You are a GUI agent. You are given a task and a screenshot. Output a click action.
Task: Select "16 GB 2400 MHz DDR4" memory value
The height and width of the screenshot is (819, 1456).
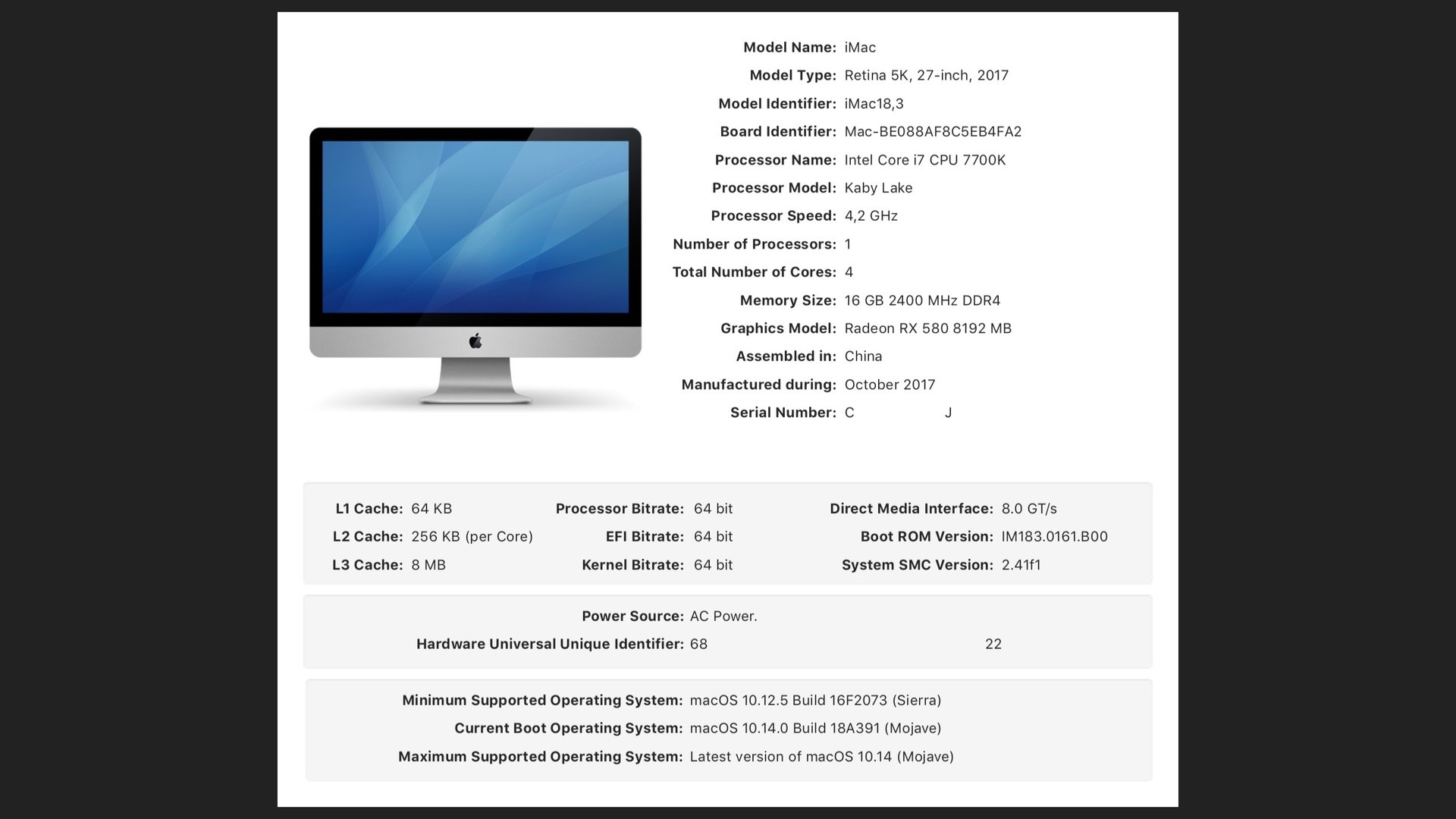pyautogui.click(x=922, y=300)
